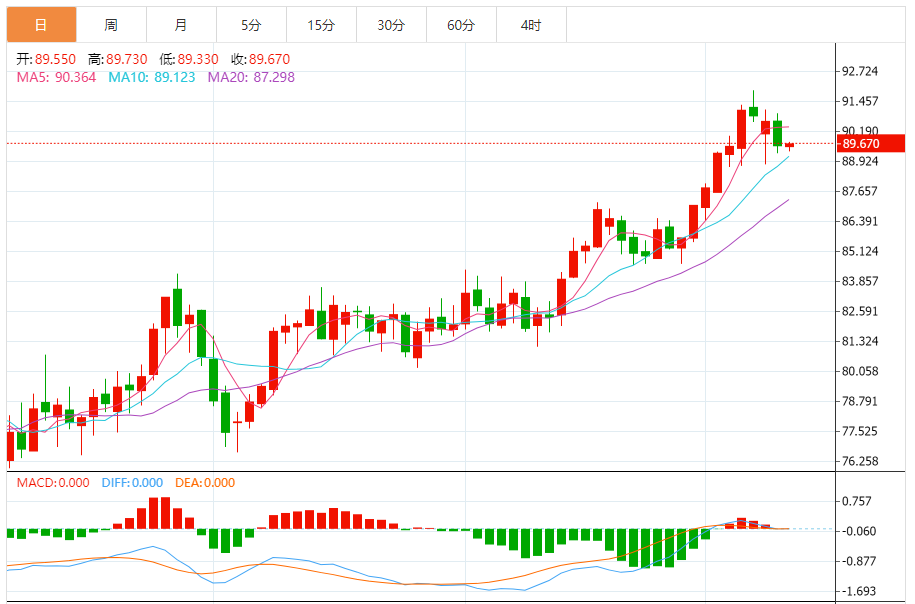Open the 4时 timeframe tab

532,25
